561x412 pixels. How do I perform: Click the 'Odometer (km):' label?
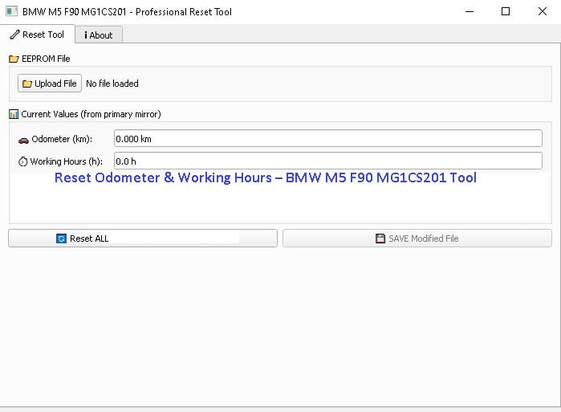62,139
